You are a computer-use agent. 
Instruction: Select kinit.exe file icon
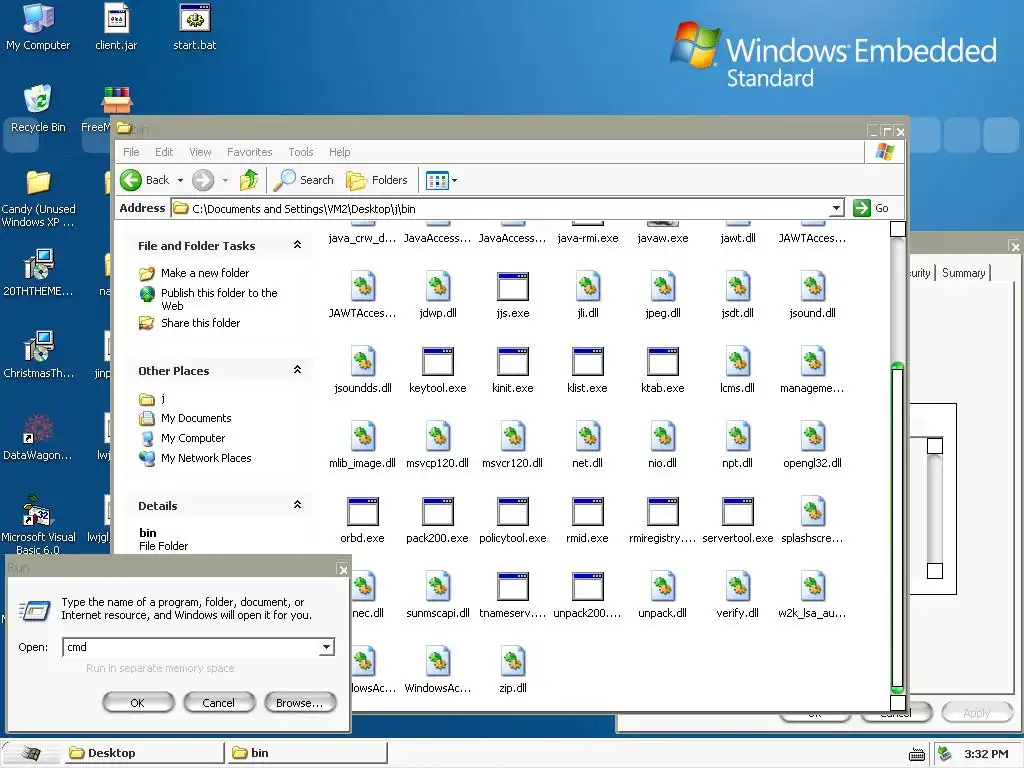click(x=513, y=362)
